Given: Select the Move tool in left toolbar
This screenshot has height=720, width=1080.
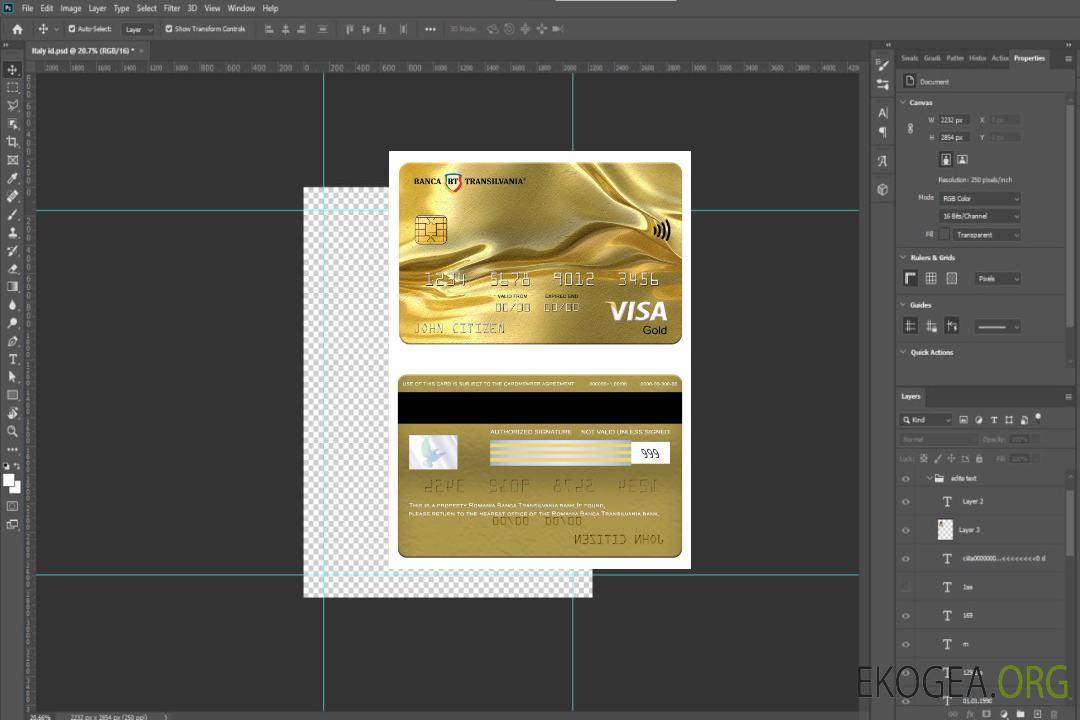Looking at the screenshot, I should [x=12, y=70].
